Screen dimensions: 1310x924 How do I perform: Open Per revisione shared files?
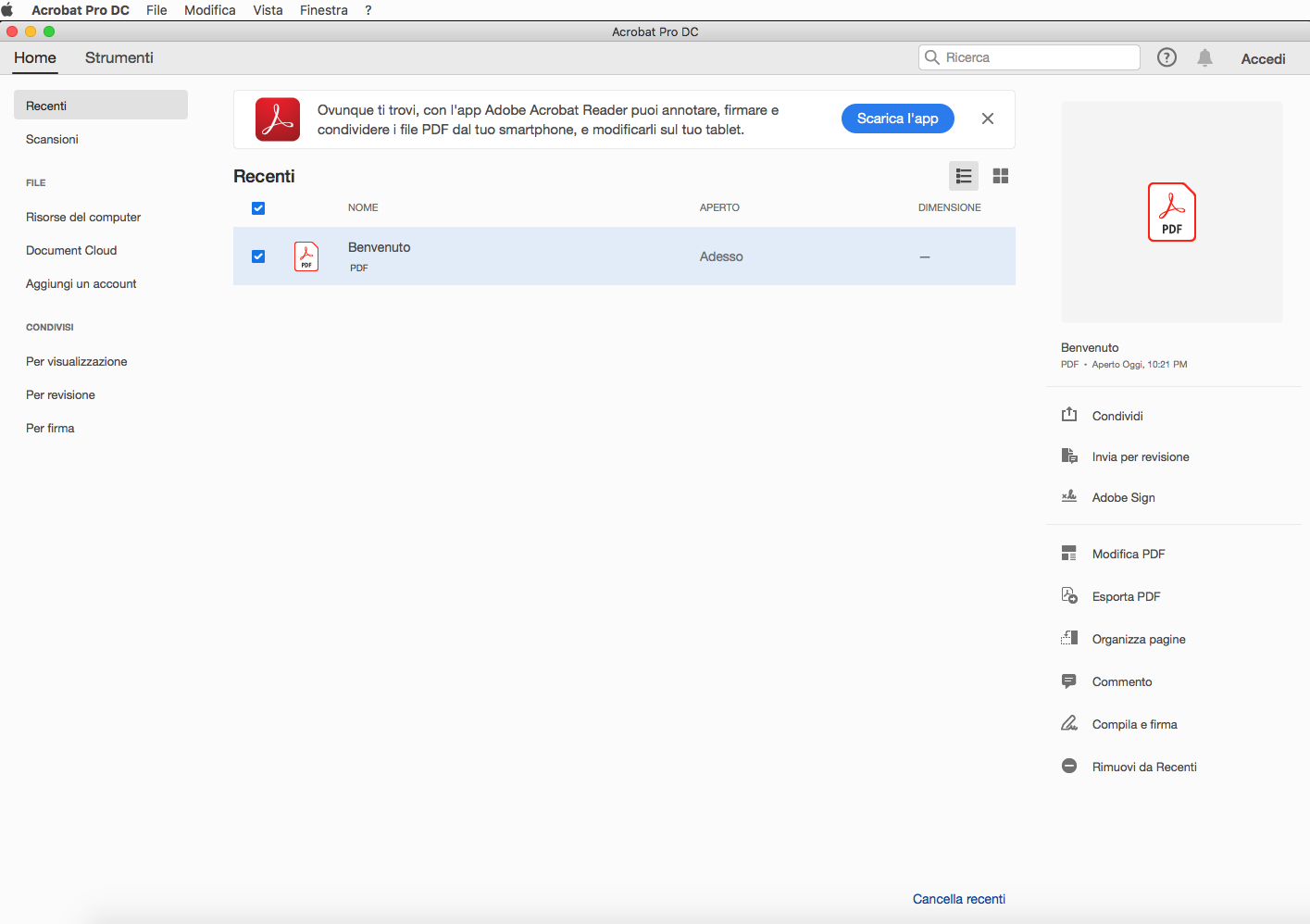pyautogui.click(x=60, y=394)
